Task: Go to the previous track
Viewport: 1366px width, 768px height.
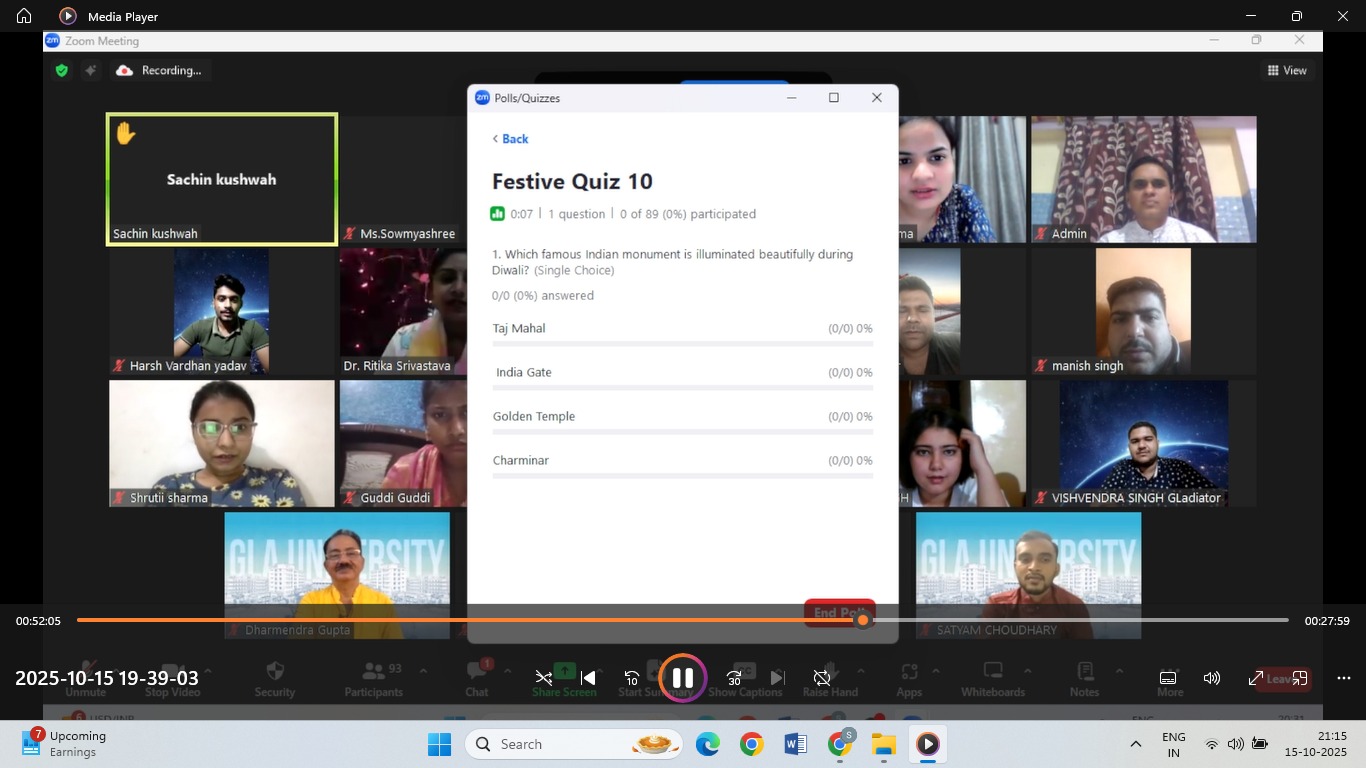Action: [x=589, y=678]
